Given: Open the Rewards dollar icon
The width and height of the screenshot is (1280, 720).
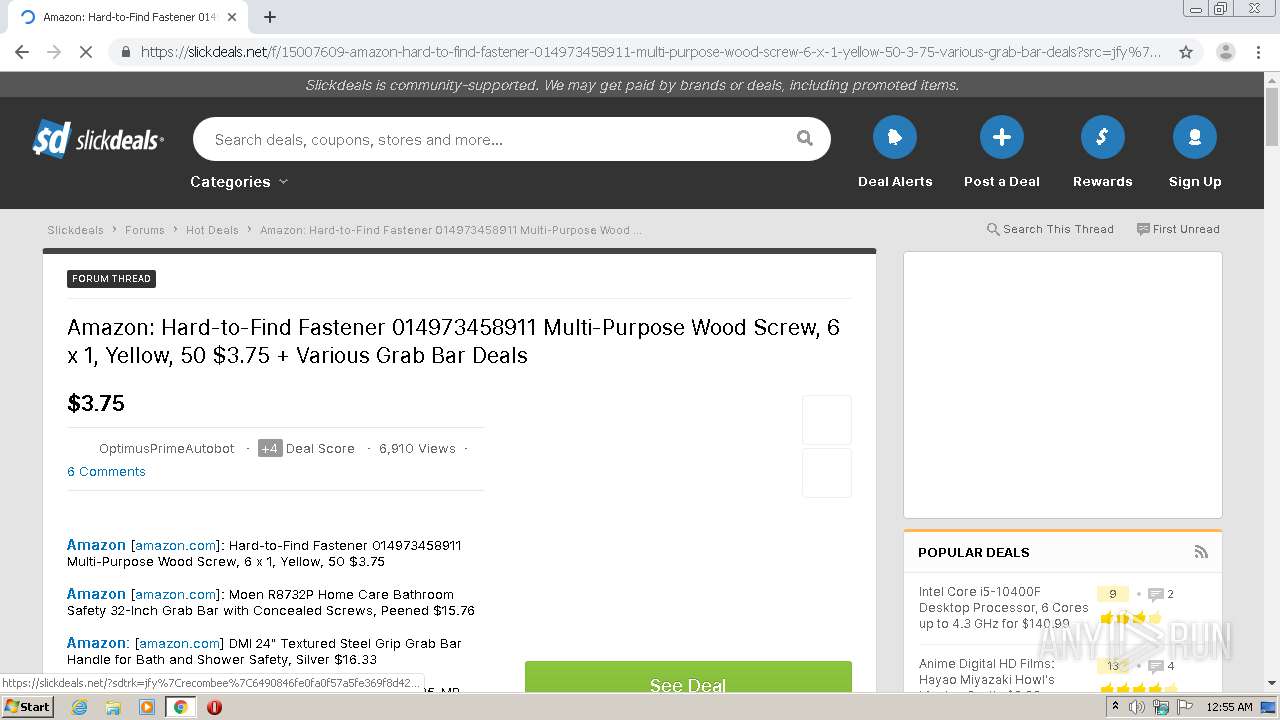Looking at the screenshot, I should (x=1103, y=137).
